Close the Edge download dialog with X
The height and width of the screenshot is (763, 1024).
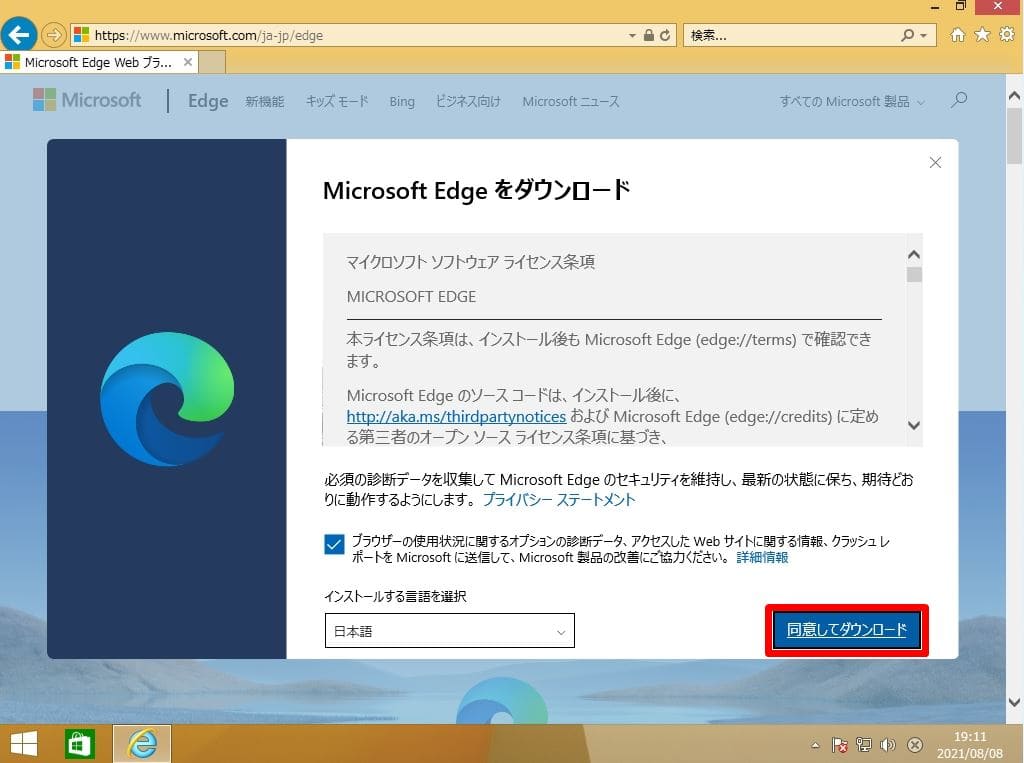(x=935, y=163)
